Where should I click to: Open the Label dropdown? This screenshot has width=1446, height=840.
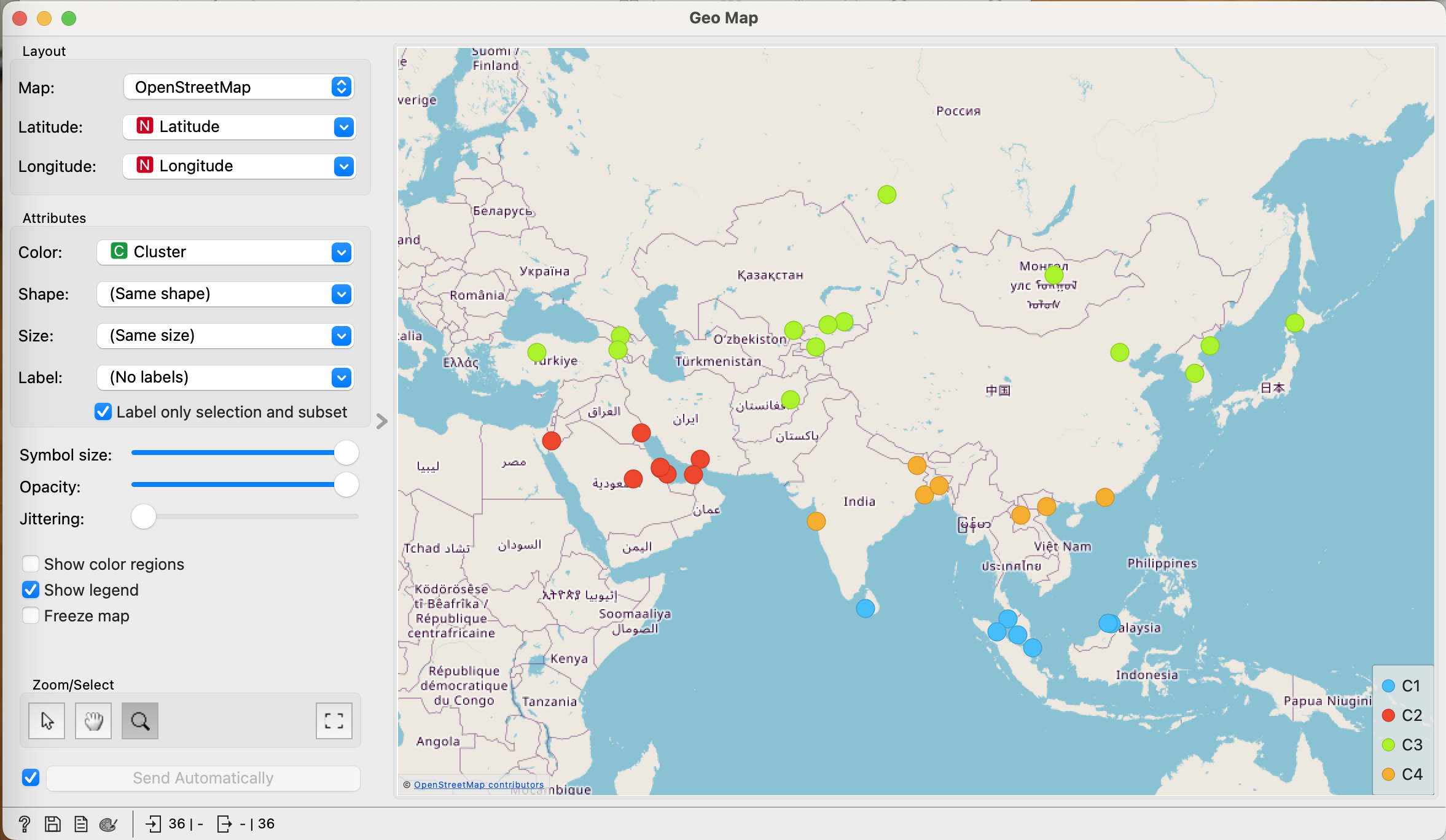[x=225, y=377]
